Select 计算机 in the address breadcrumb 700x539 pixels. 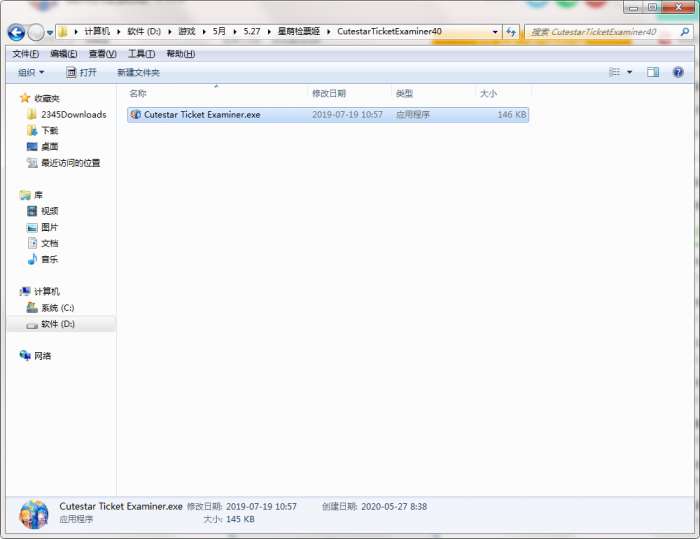pos(97,31)
